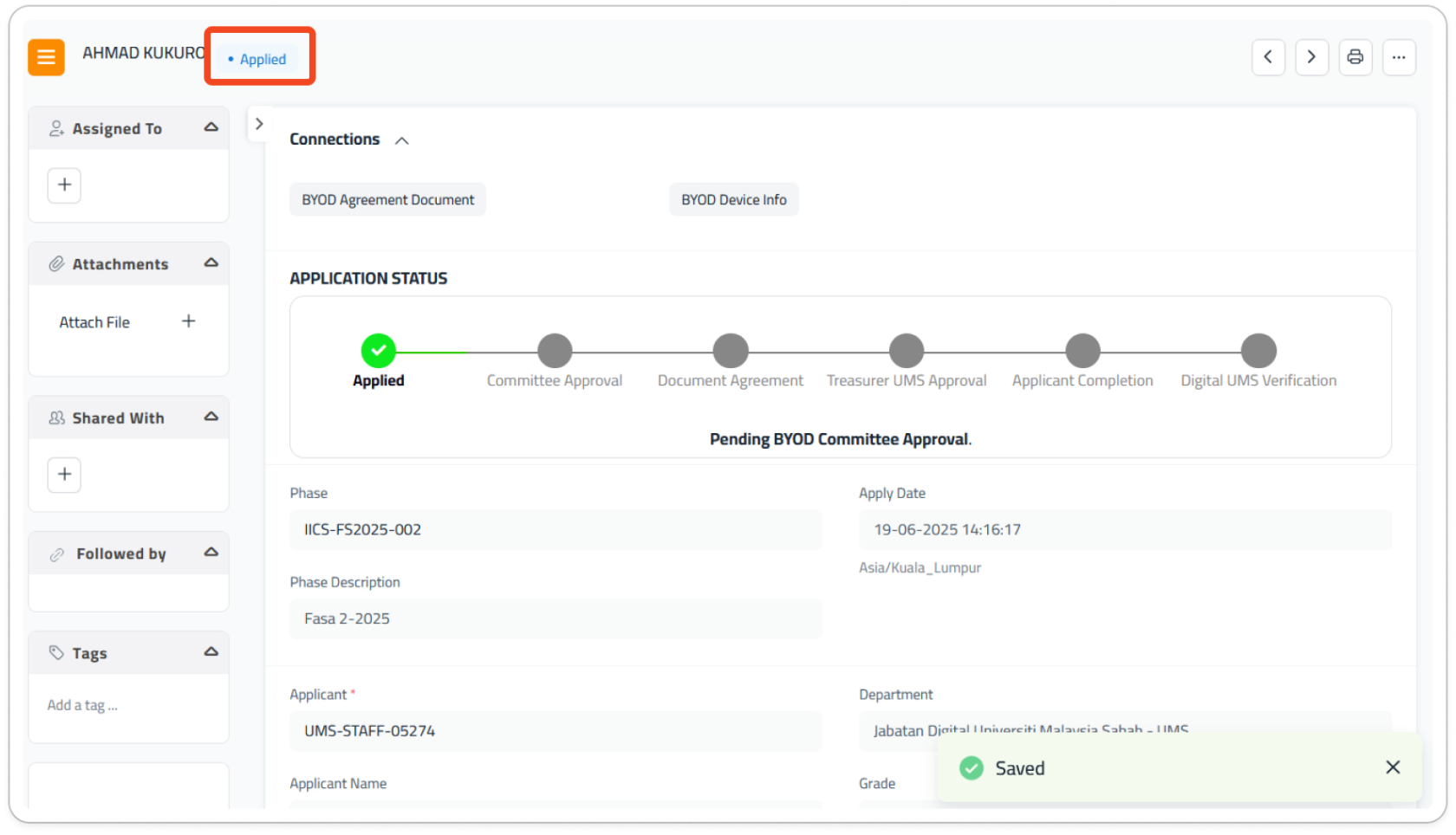This screenshot has width=1456, height=835.
Task: Open the BYOD Agreement Document connection
Action: pos(387,200)
